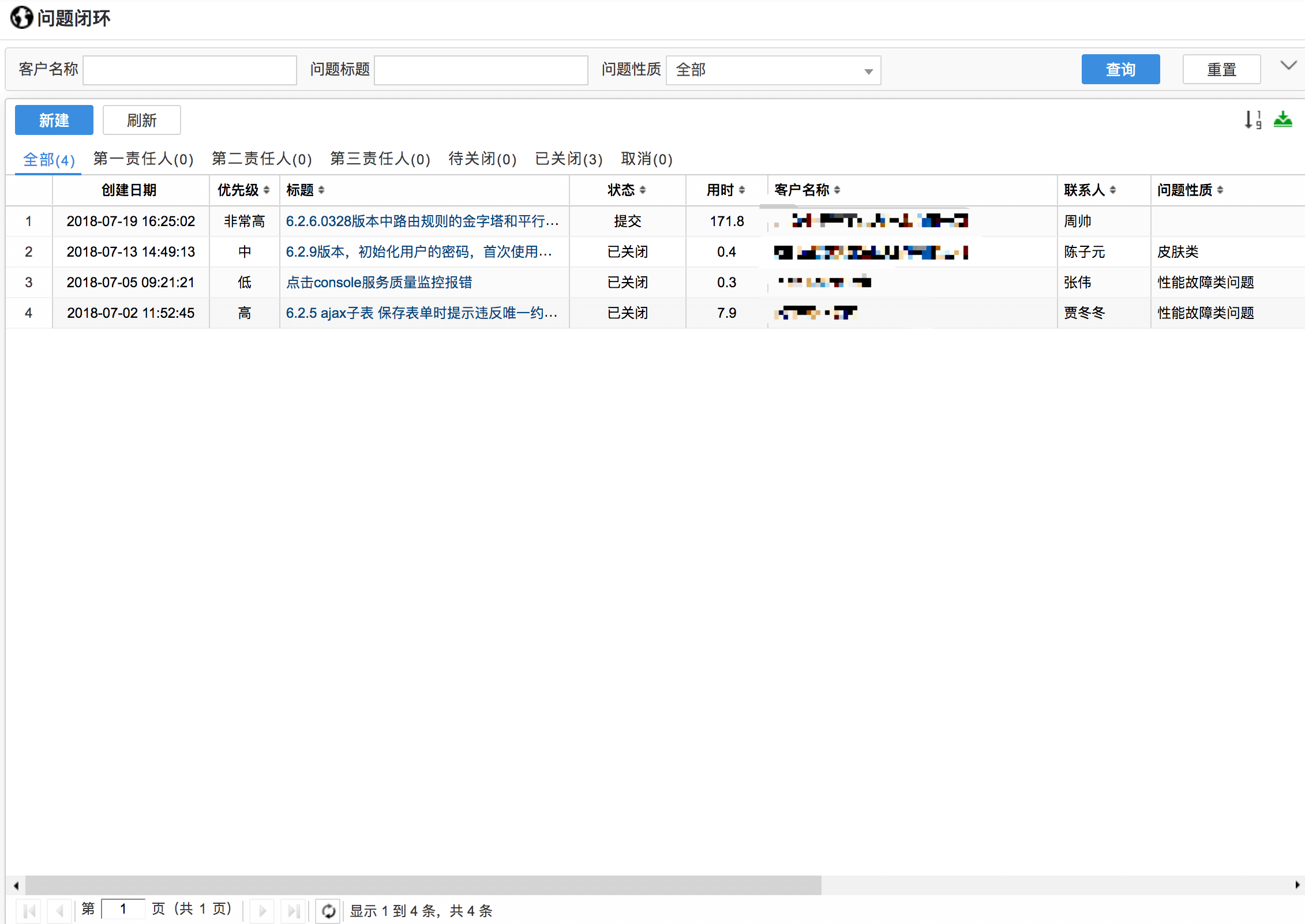Click the first page pager icon
Image resolution: width=1305 pixels, height=924 pixels.
29,911
